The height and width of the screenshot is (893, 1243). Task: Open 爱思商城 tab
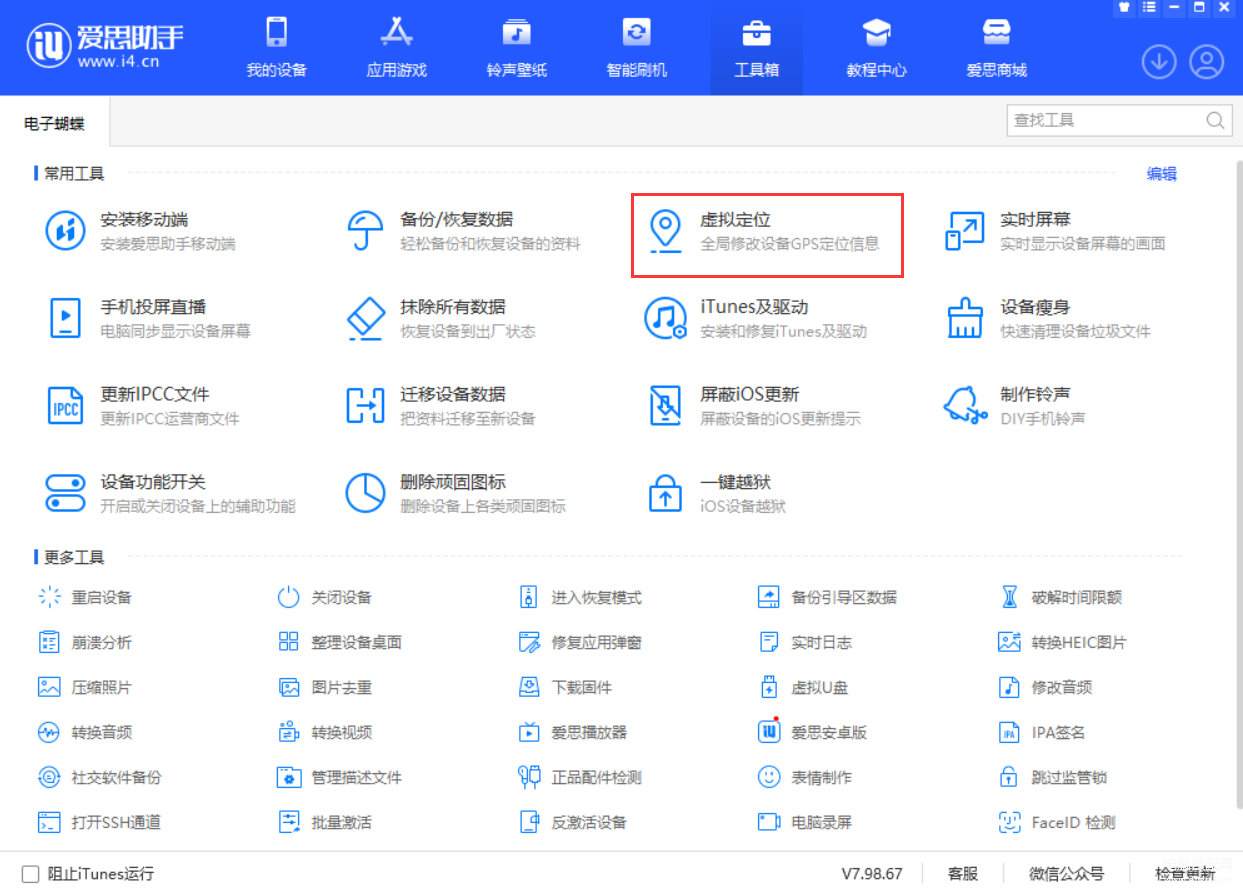[x=996, y=48]
